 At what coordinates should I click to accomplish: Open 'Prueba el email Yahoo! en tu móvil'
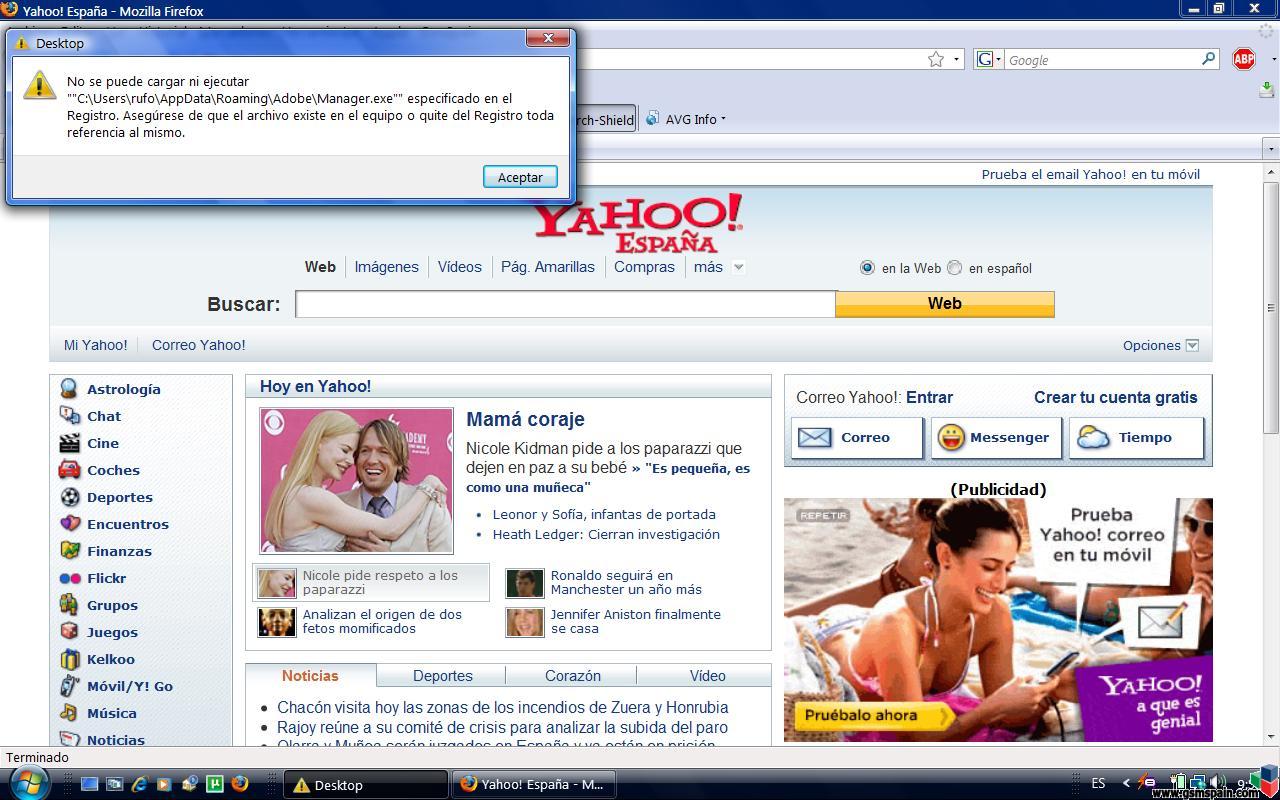pyautogui.click(x=1090, y=174)
